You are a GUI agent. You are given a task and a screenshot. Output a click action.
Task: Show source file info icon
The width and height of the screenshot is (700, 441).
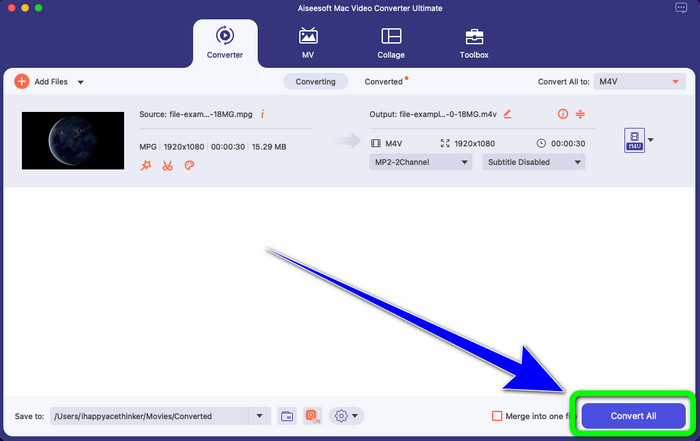[262, 114]
